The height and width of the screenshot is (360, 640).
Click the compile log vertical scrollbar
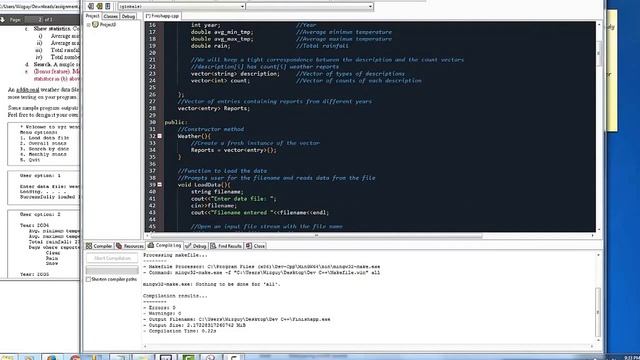[x=598, y=312]
